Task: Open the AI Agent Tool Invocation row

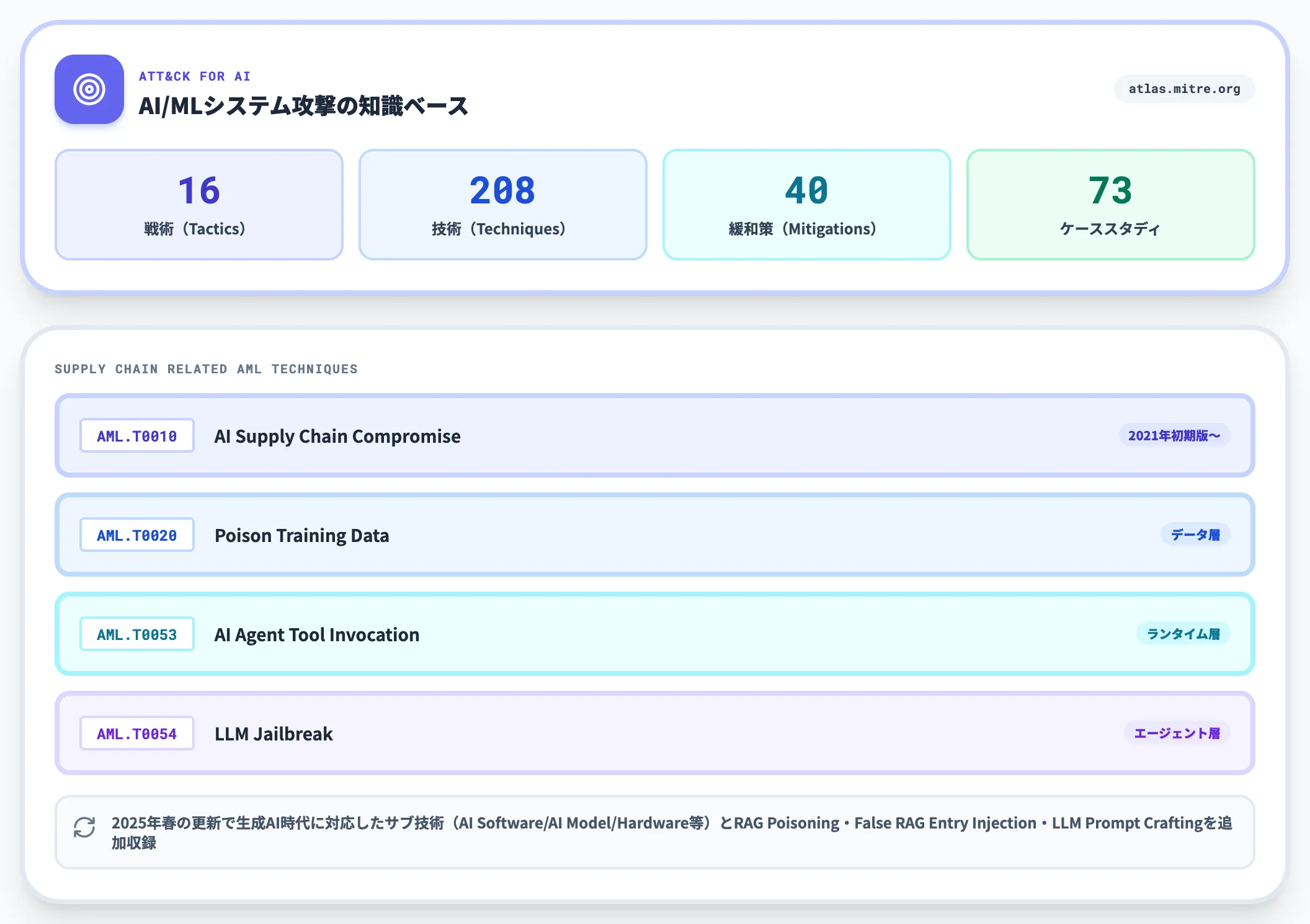Action: pyautogui.click(x=655, y=634)
